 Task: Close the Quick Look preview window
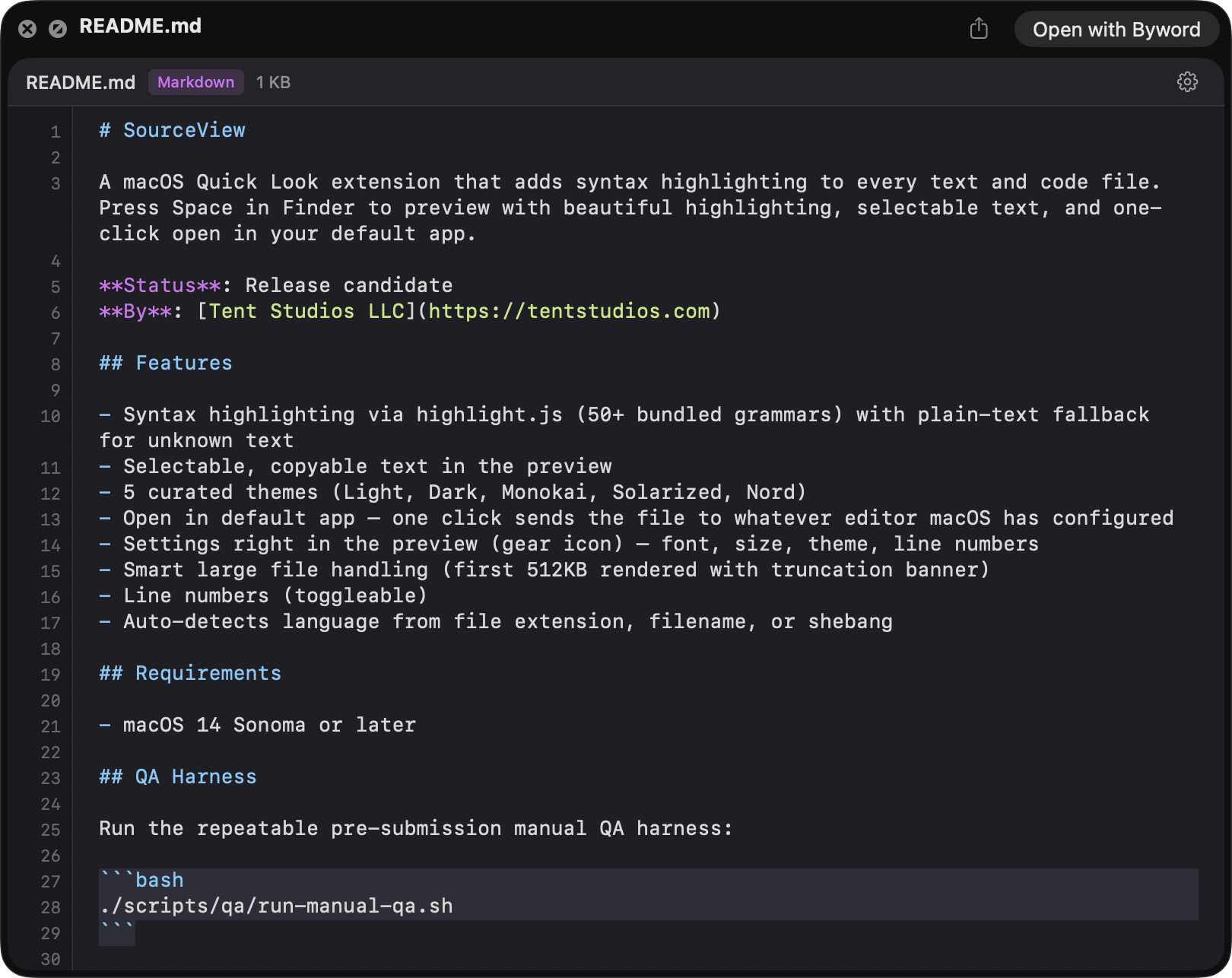(27, 29)
